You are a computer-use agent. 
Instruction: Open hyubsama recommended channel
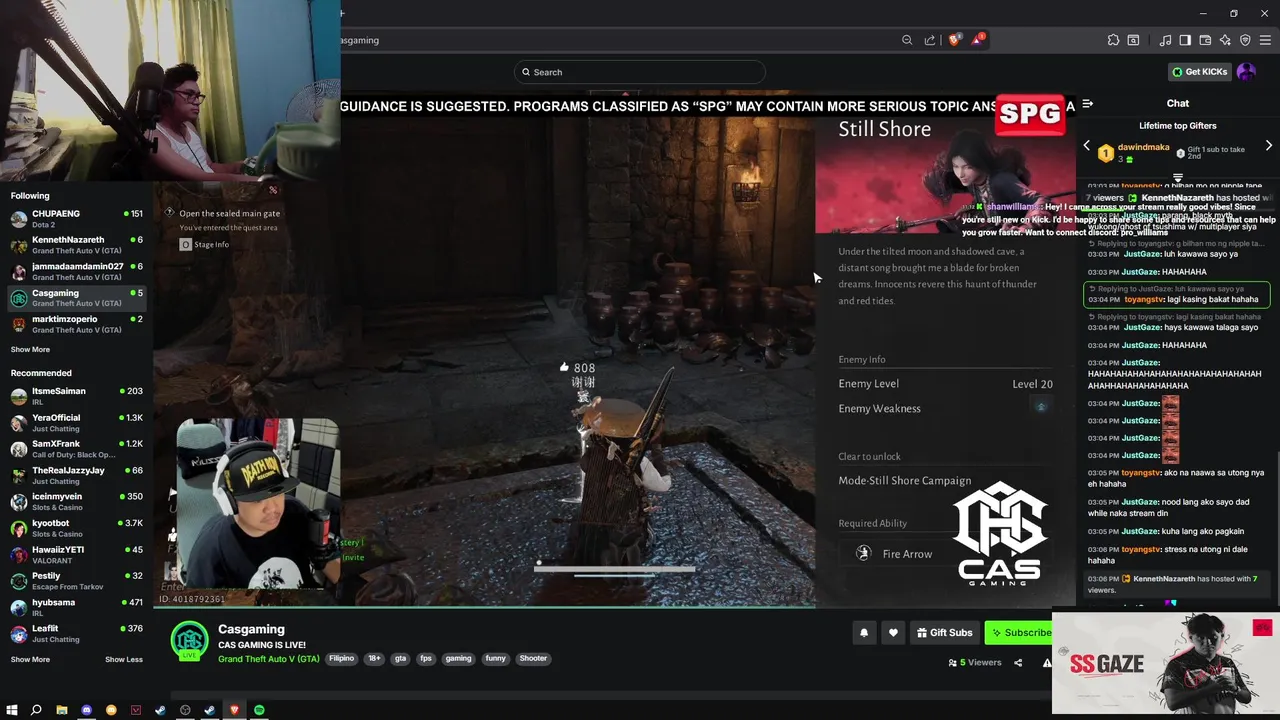(77, 608)
